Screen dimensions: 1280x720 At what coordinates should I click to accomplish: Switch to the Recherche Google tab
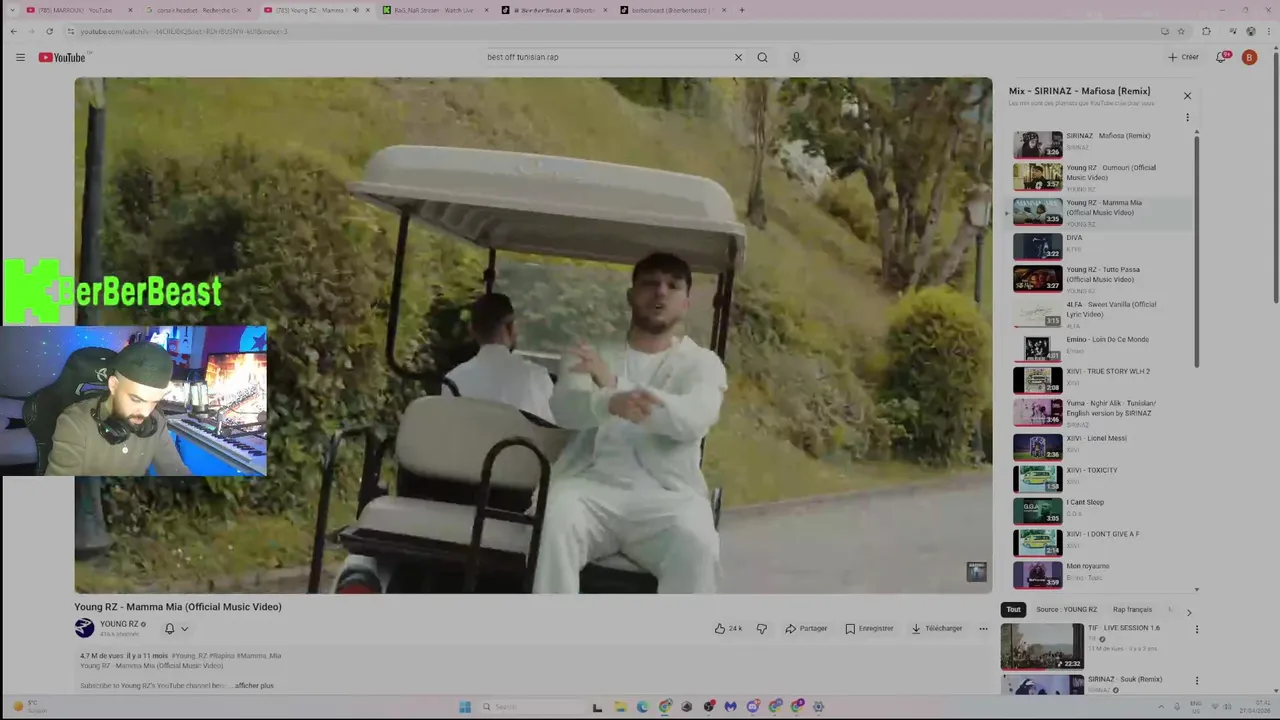pyautogui.click(x=198, y=10)
